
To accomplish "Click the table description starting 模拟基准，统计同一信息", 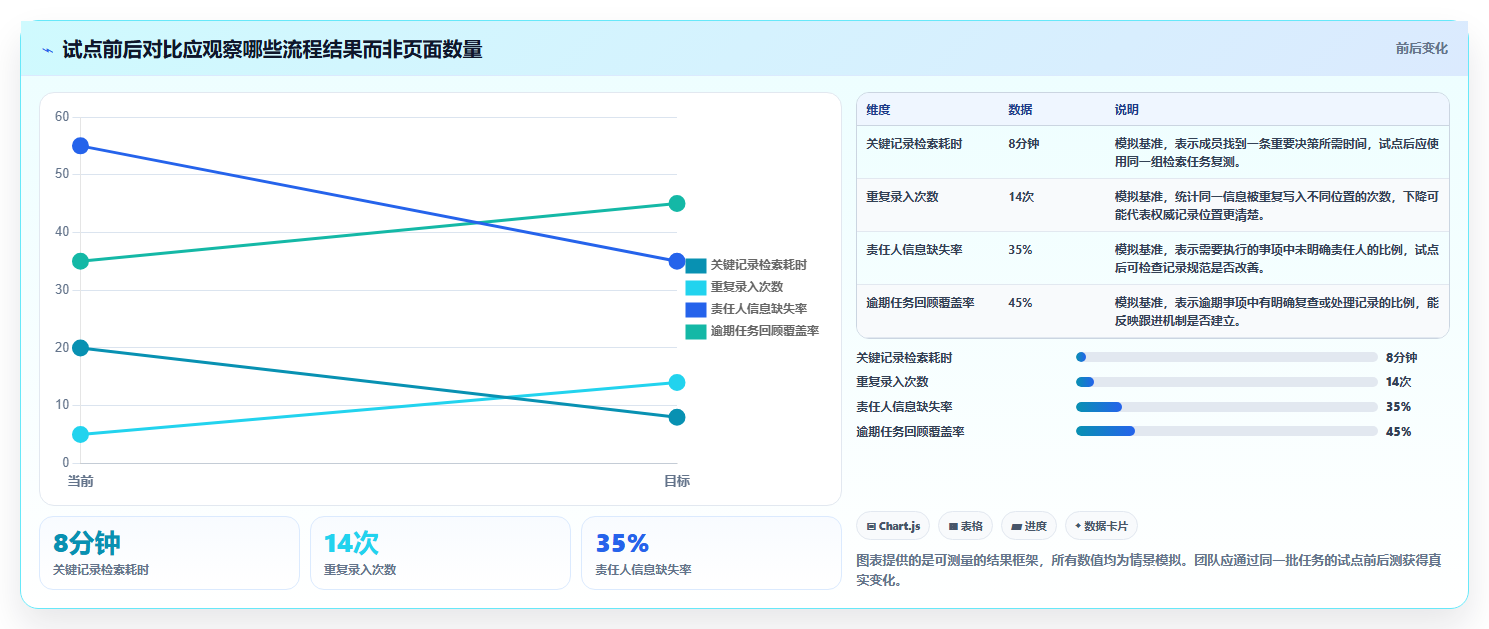I will (x=1277, y=206).
